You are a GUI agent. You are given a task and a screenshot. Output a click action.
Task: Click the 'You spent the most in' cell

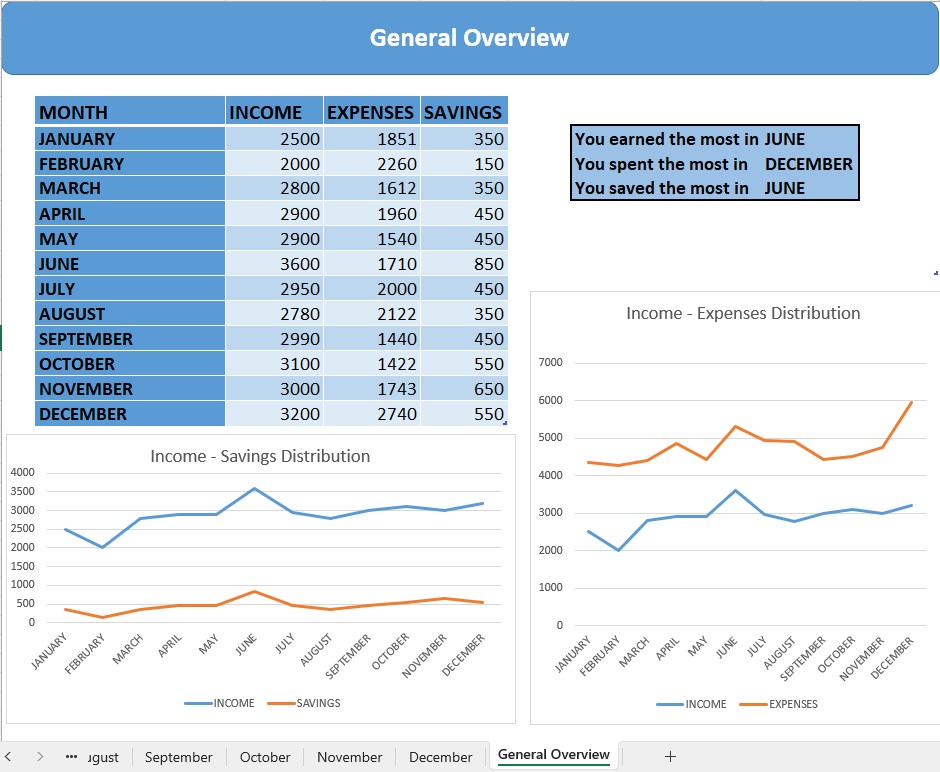tap(662, 164)
